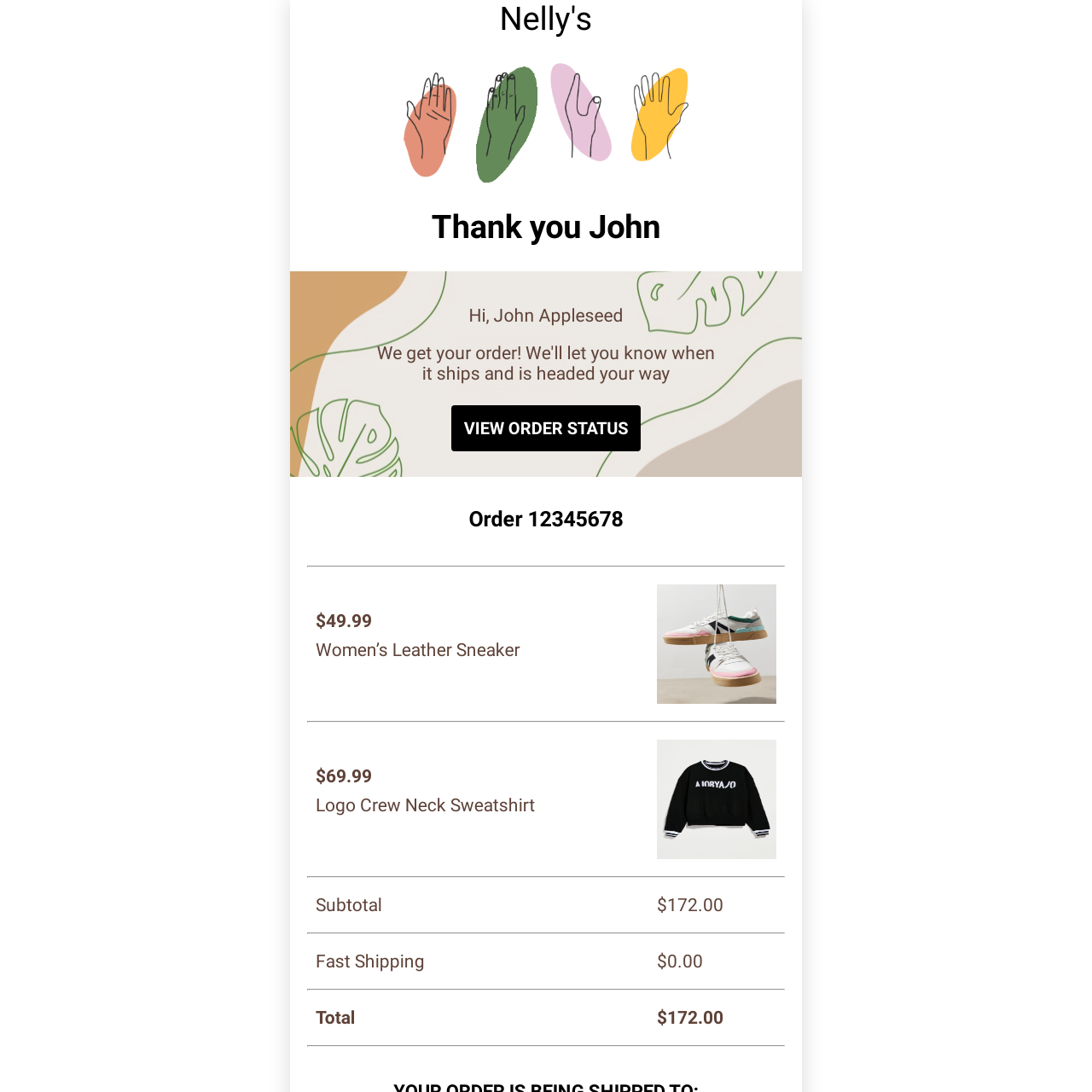Click the green hand illustration
Viewport: 1092px width, 1092px height.
point(507,125)
